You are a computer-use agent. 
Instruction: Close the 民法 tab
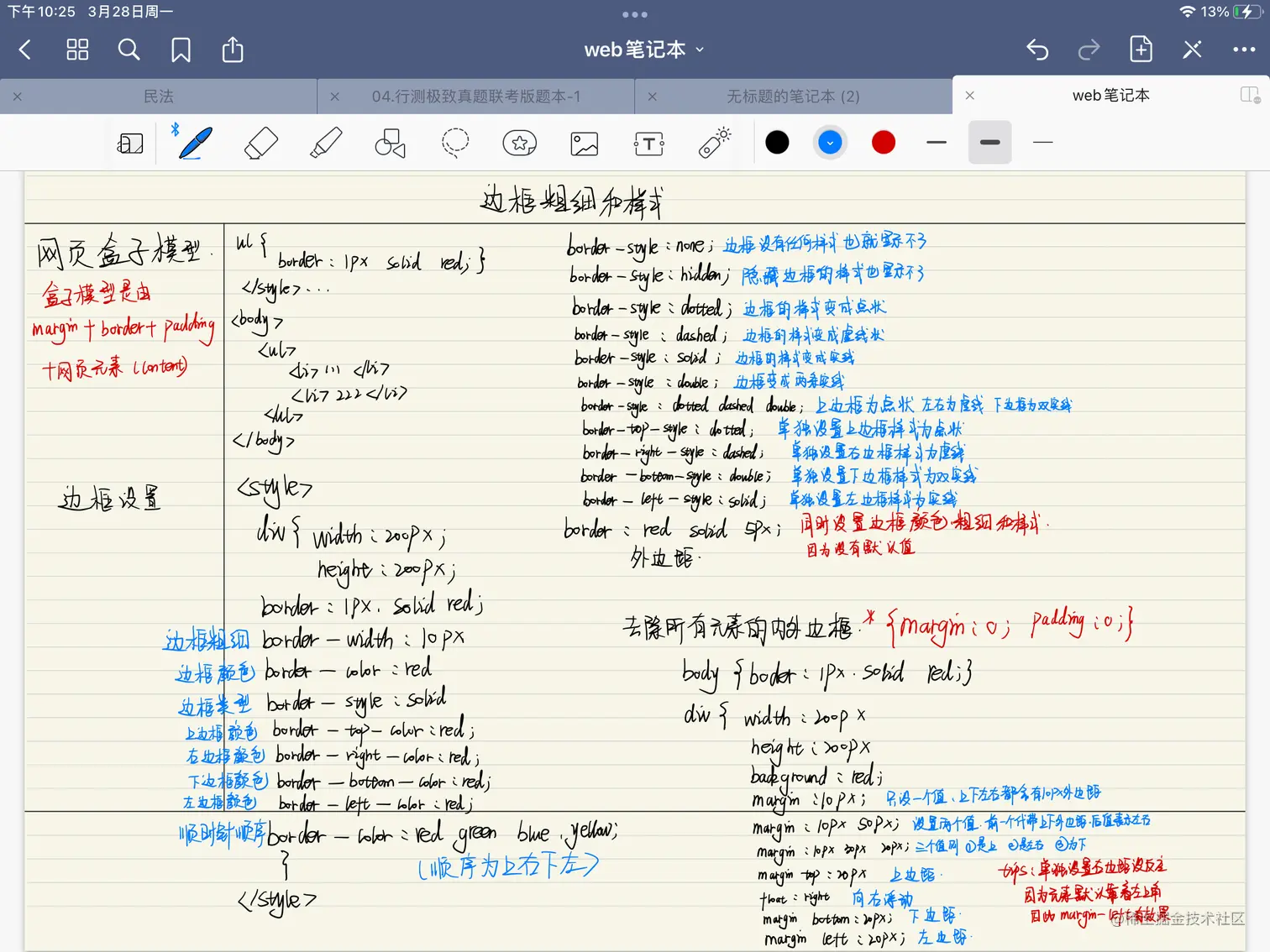18,97
